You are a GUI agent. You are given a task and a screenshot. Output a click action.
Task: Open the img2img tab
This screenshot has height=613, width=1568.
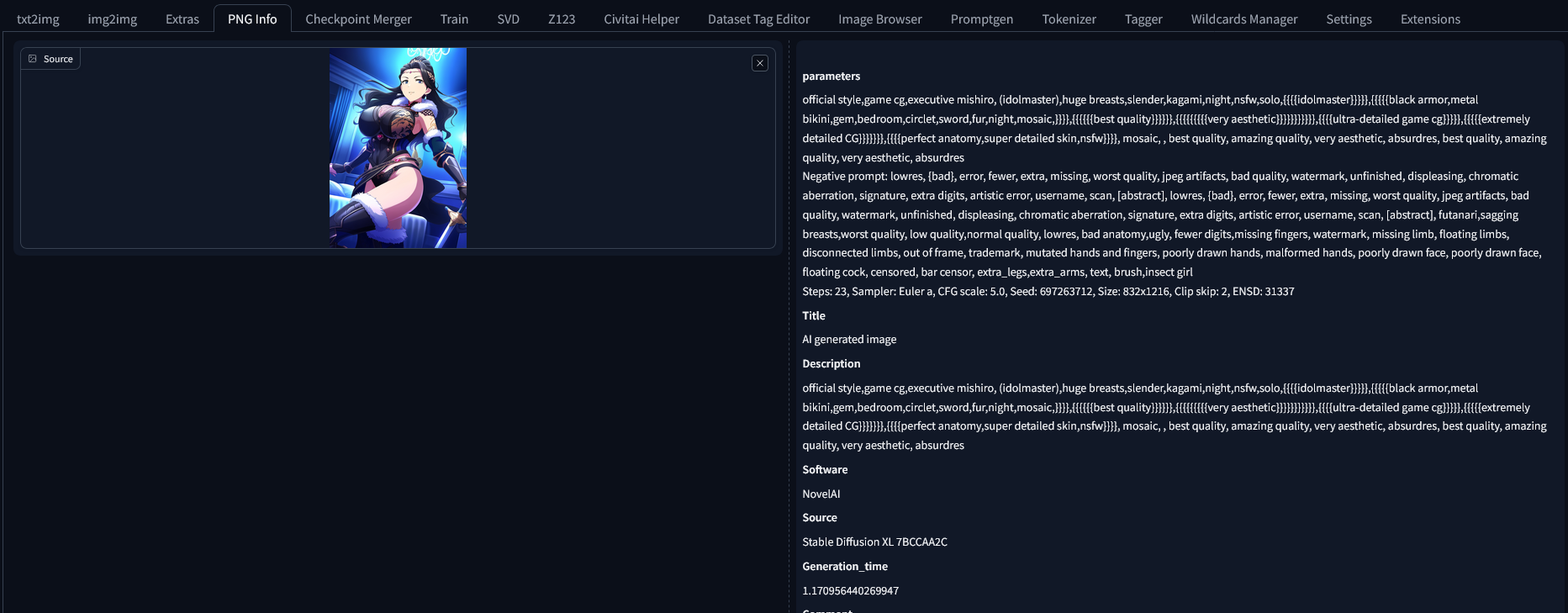(x=112, y=19)
